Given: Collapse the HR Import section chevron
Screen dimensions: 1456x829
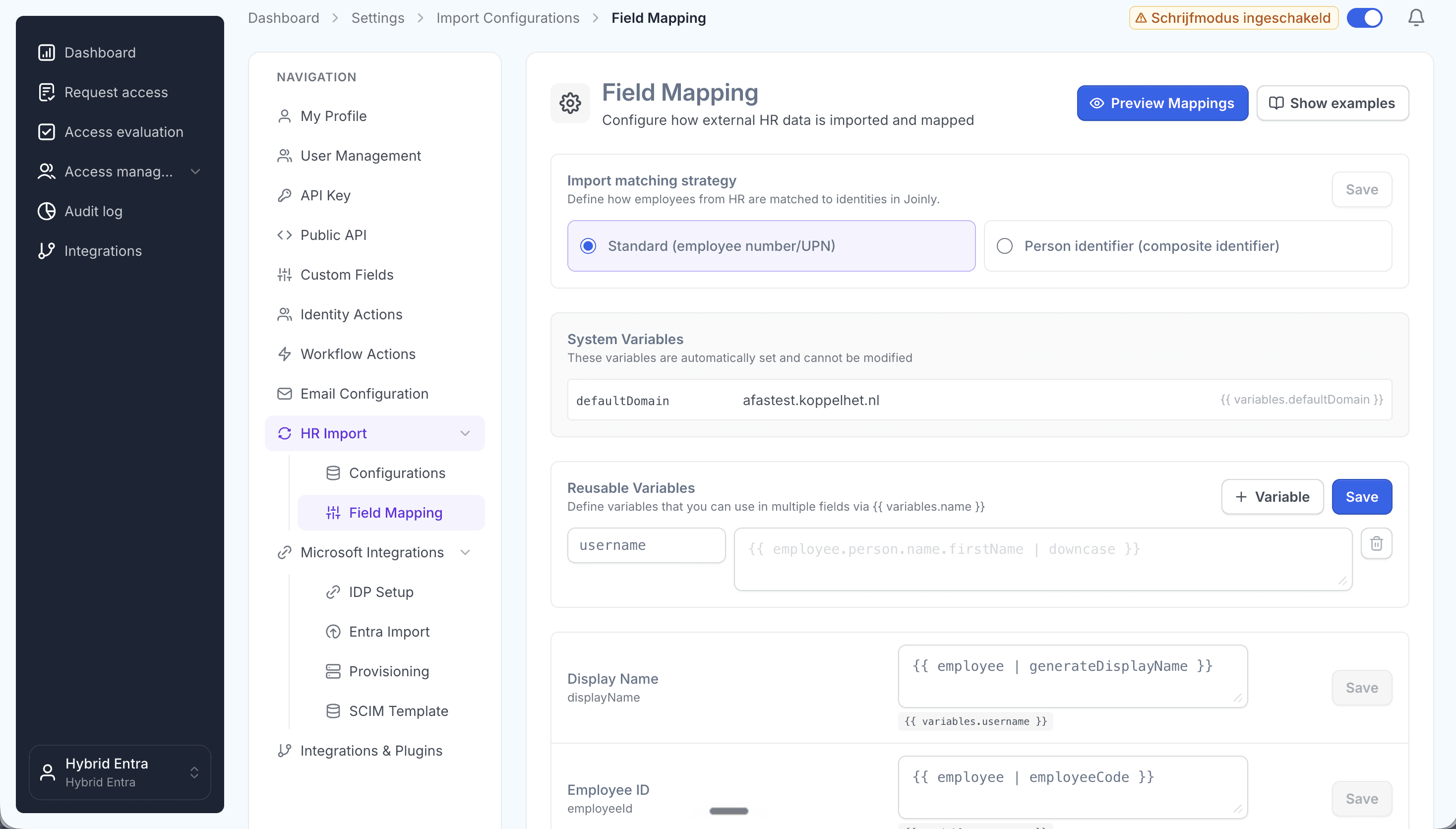Looking at the screenshot, I should tap(465, 433).
